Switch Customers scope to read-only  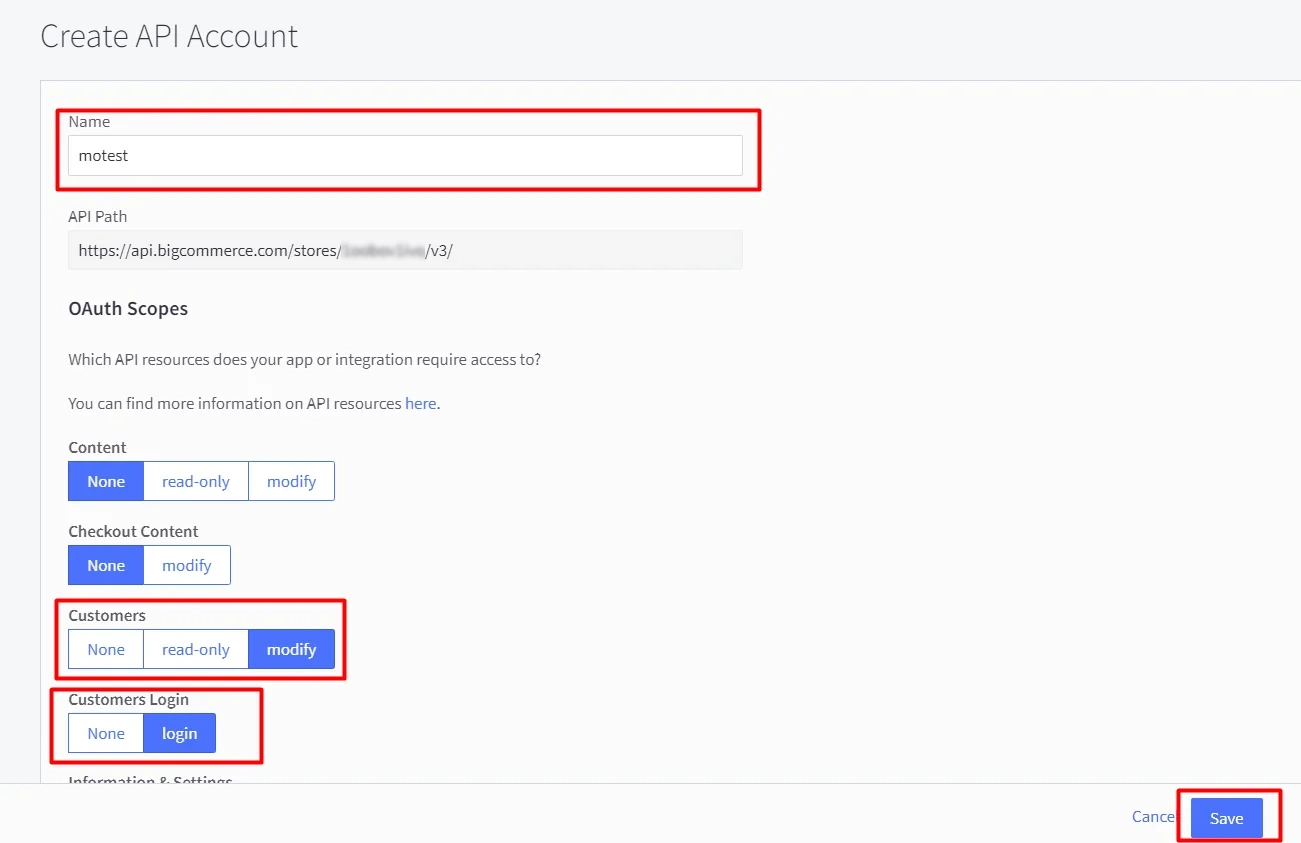(x=195, y=649)
